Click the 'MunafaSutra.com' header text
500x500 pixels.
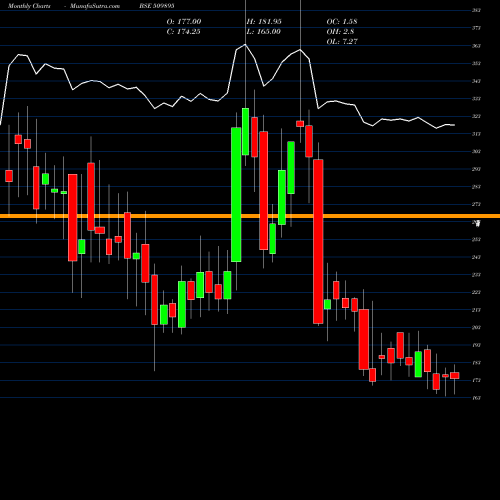point(95,6)
